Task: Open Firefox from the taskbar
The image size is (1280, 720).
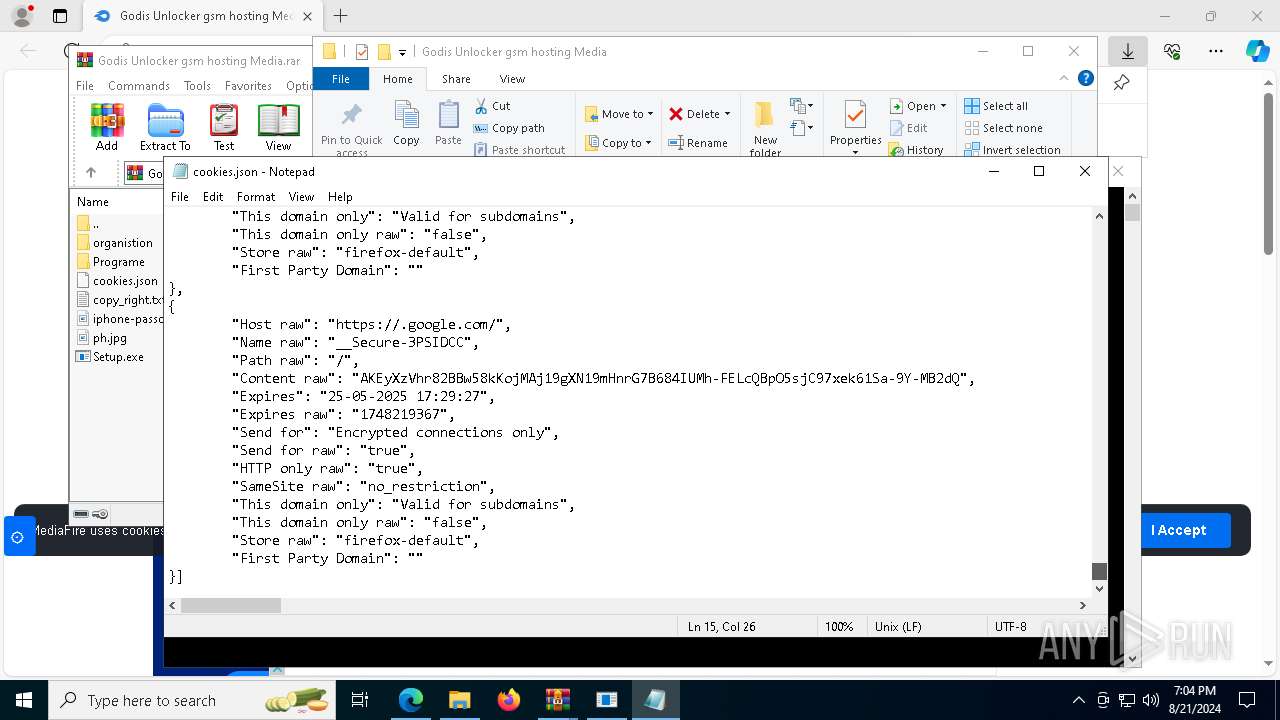Action: 509,700
